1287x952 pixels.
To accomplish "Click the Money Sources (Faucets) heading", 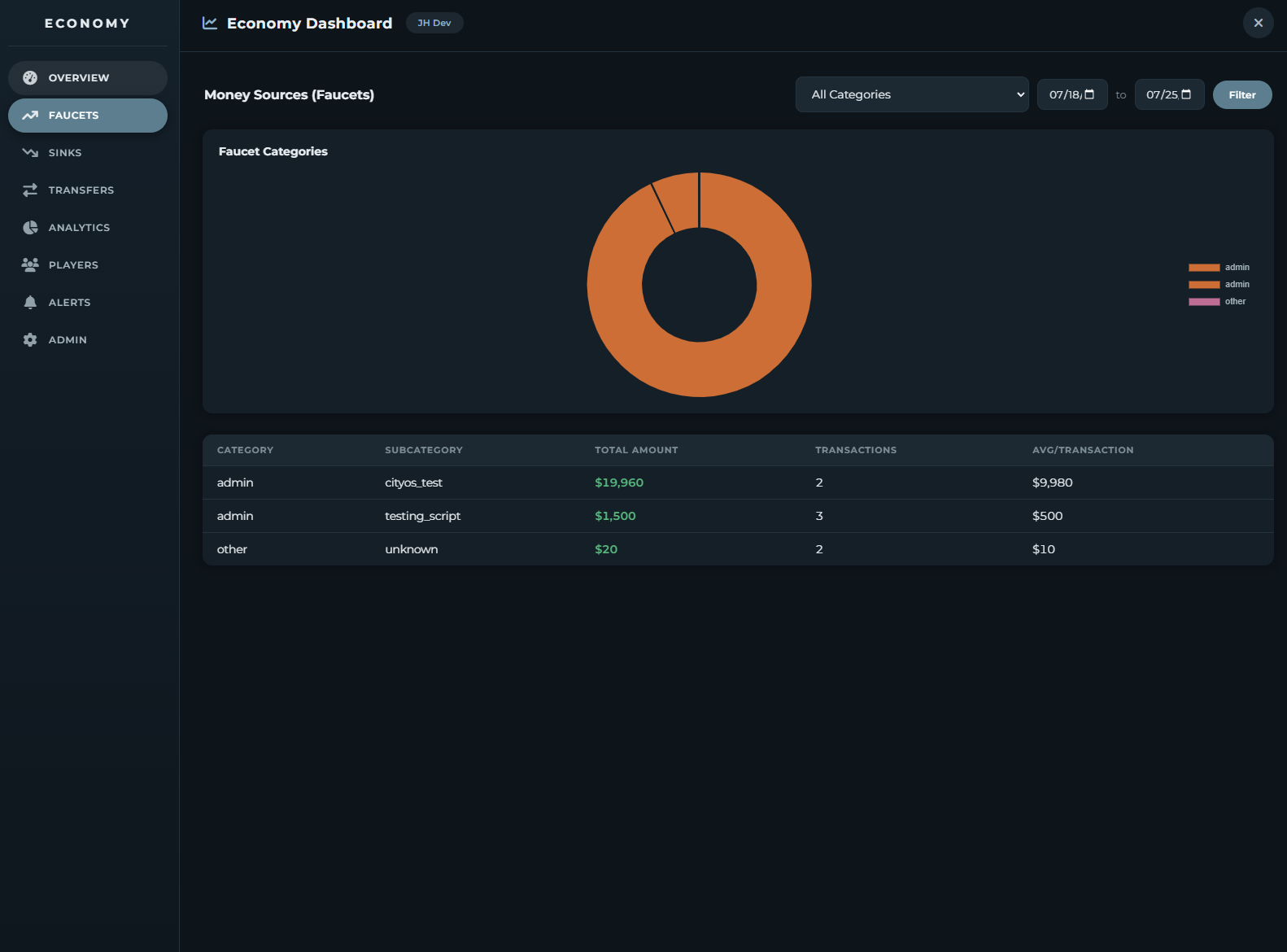I will point(289,94).
